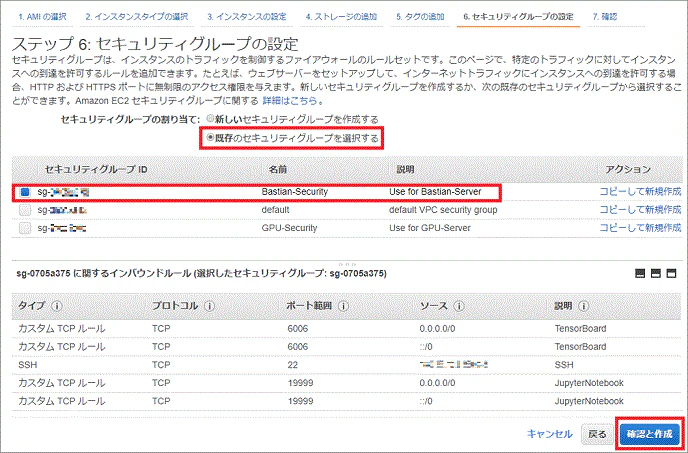Set inbound rules panel to half height with the middle layout icon

point(656,273)
